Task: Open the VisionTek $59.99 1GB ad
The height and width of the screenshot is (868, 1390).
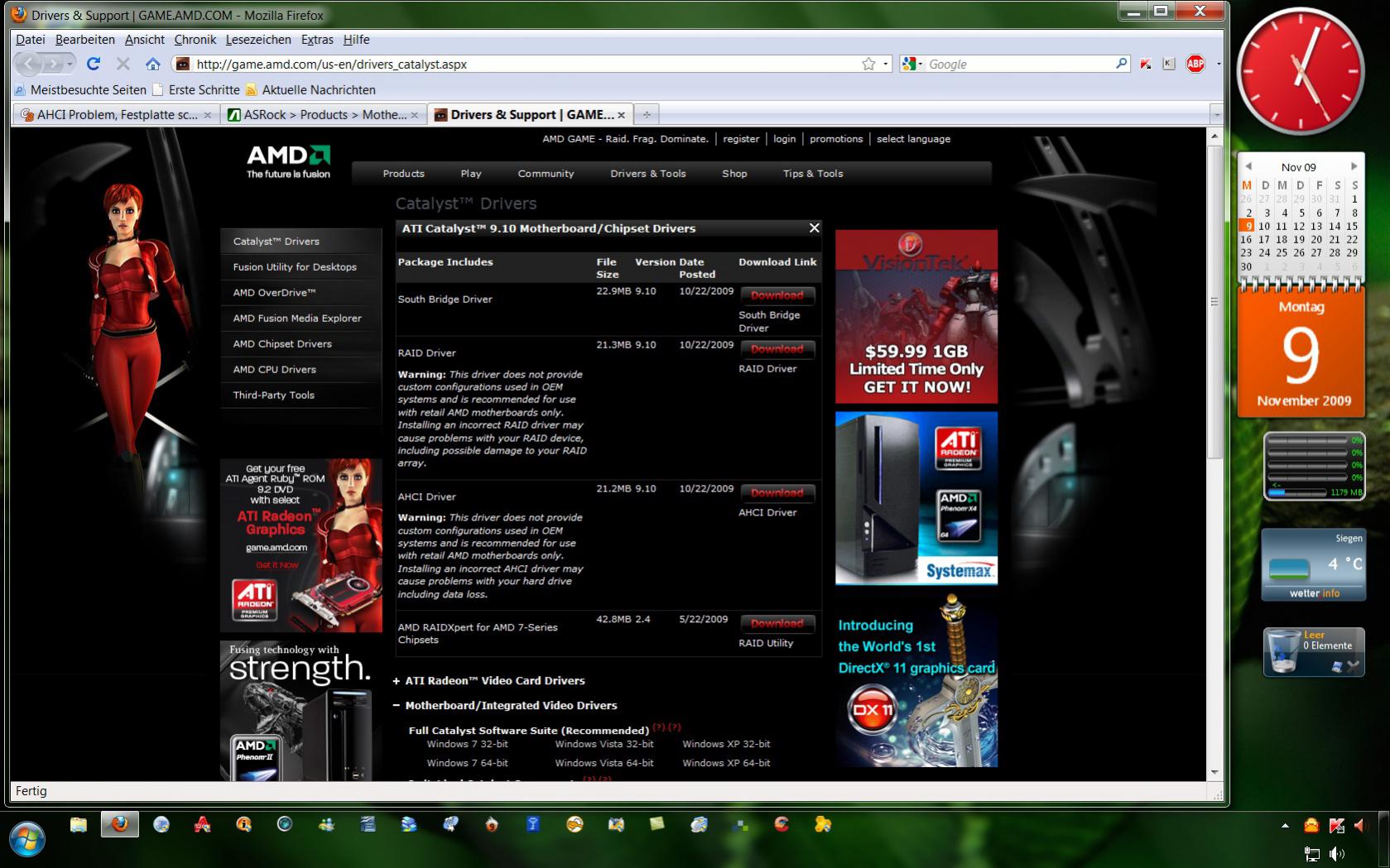Action: [916, 317]
